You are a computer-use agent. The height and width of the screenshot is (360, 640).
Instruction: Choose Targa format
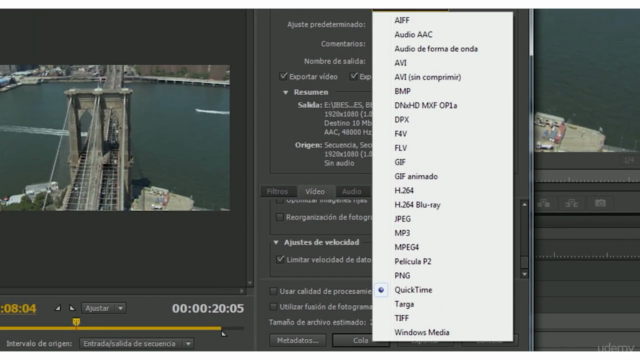point(404,304)
